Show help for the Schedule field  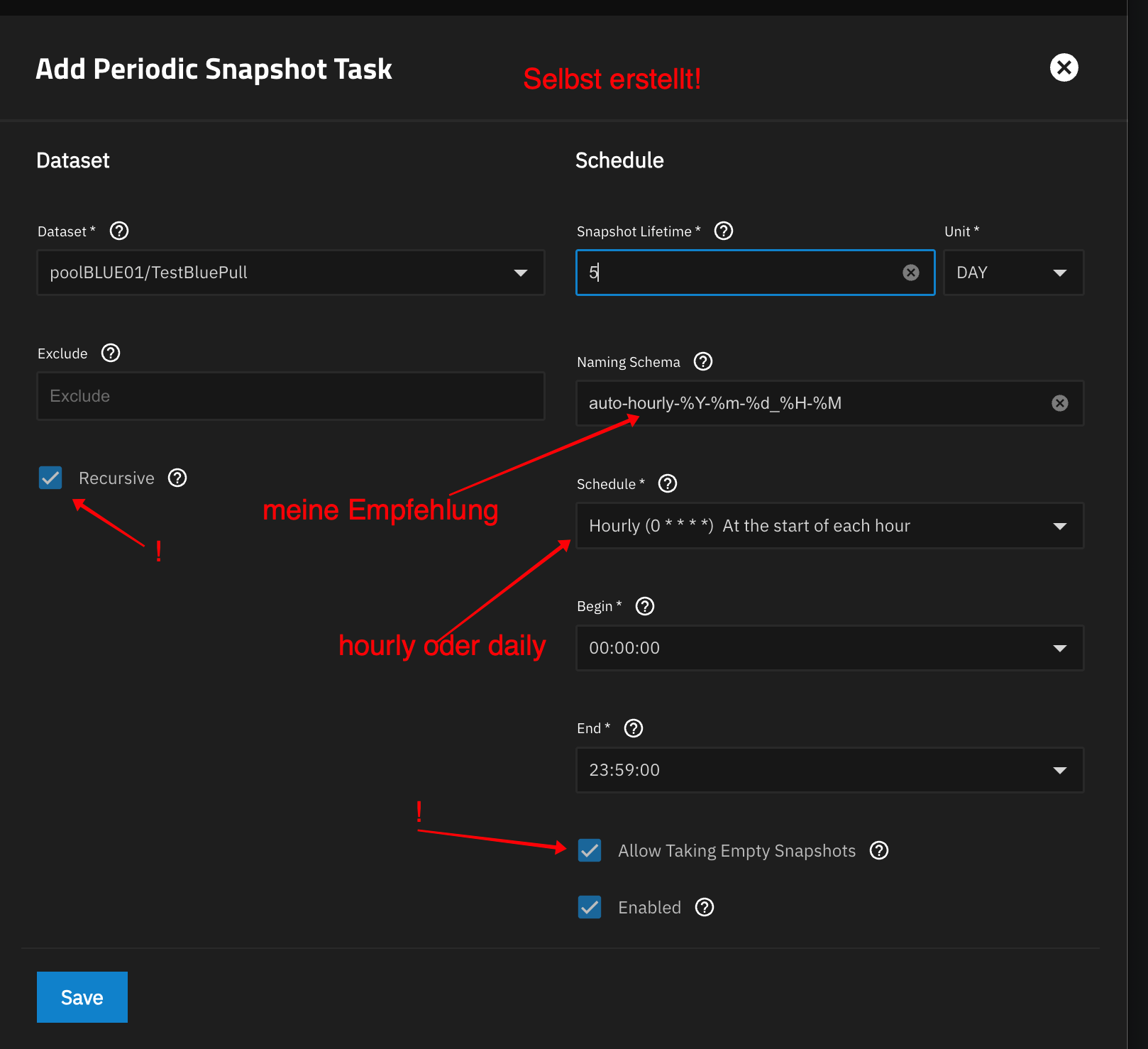(668, 484)
